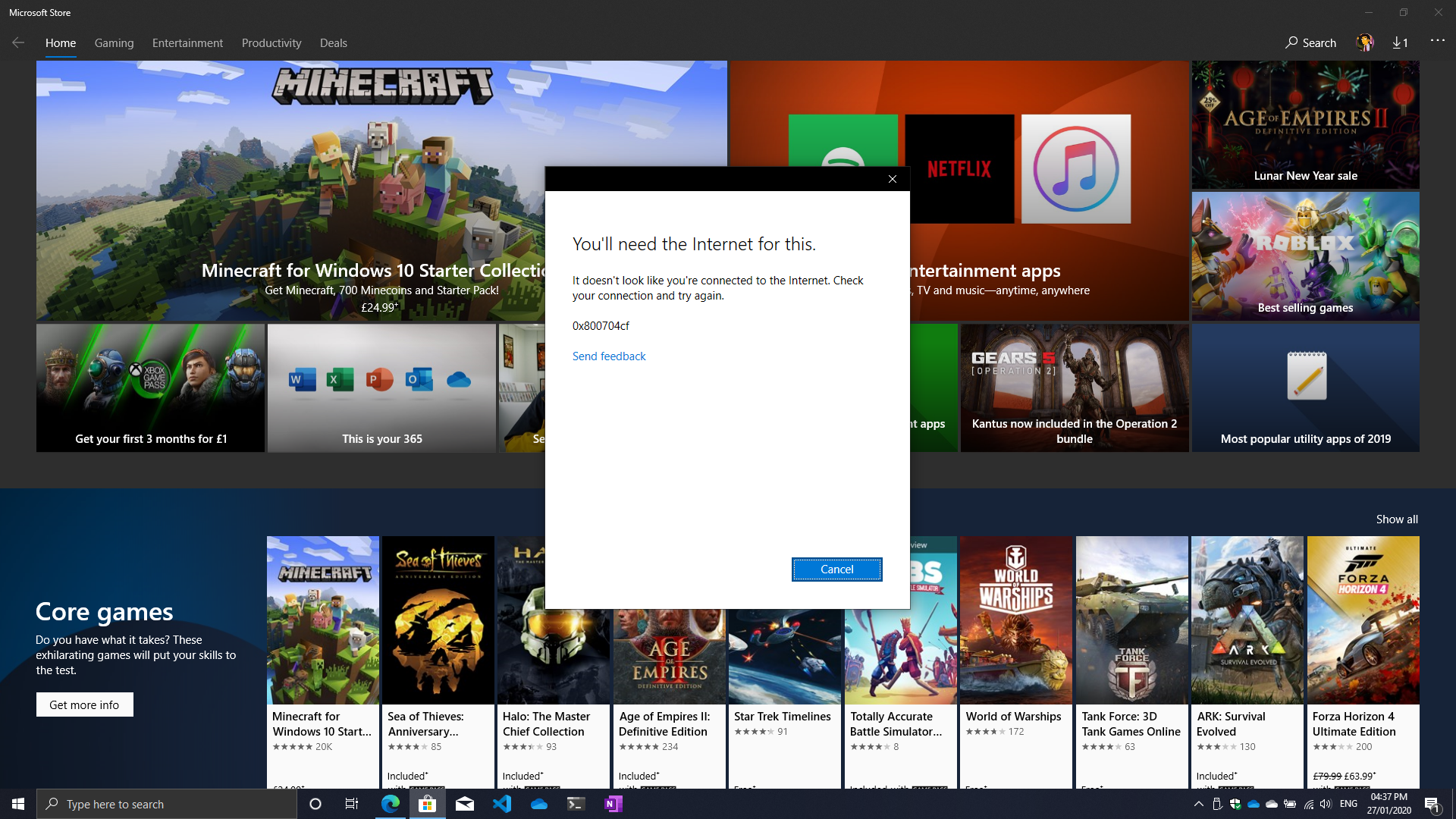The image size is (1456, 819).
Task: Open the Mail app on the taskbar
Action: click(x=465, y=804)
